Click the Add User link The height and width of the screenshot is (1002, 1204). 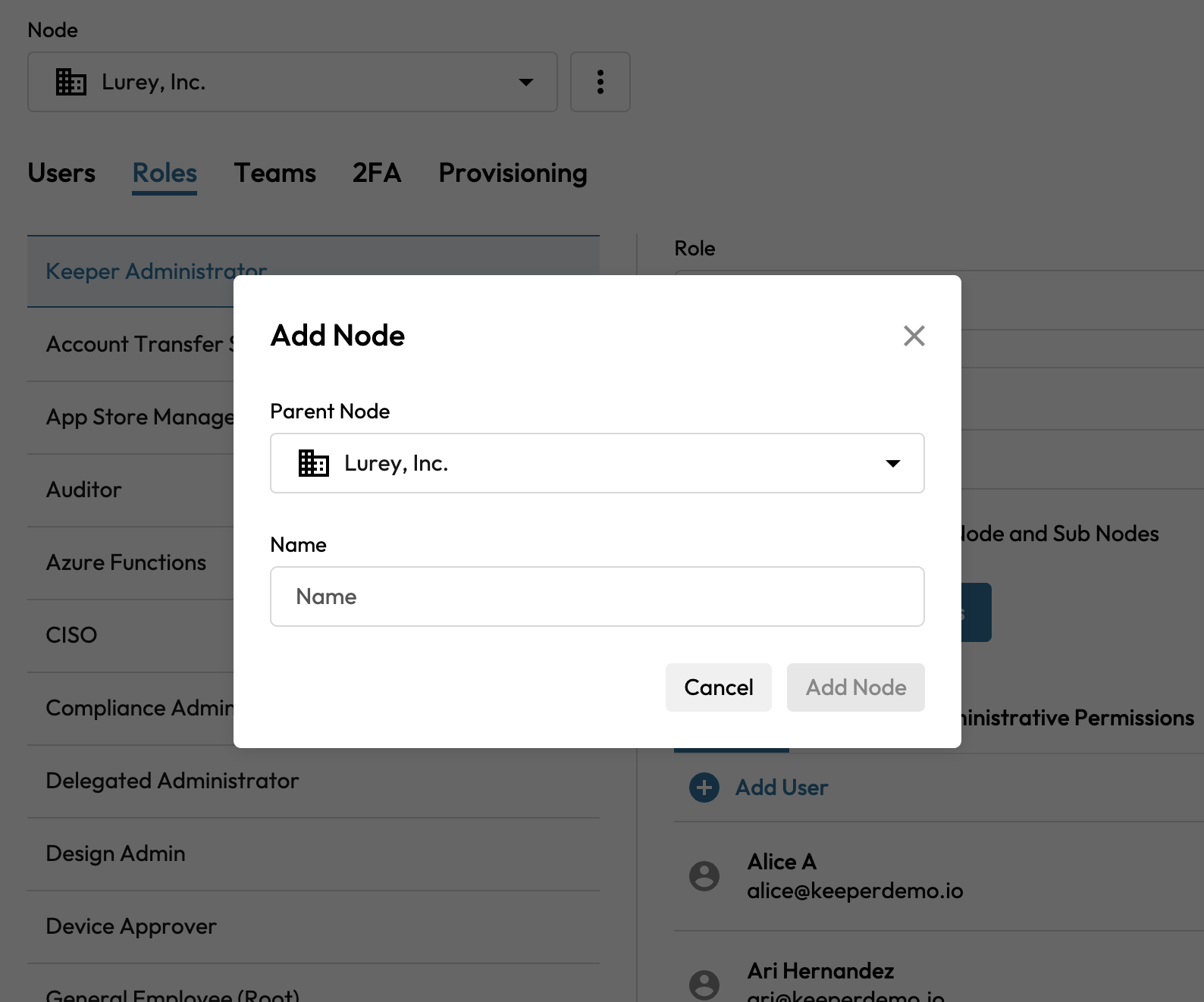pyautogui.click(x=781, y=788)
